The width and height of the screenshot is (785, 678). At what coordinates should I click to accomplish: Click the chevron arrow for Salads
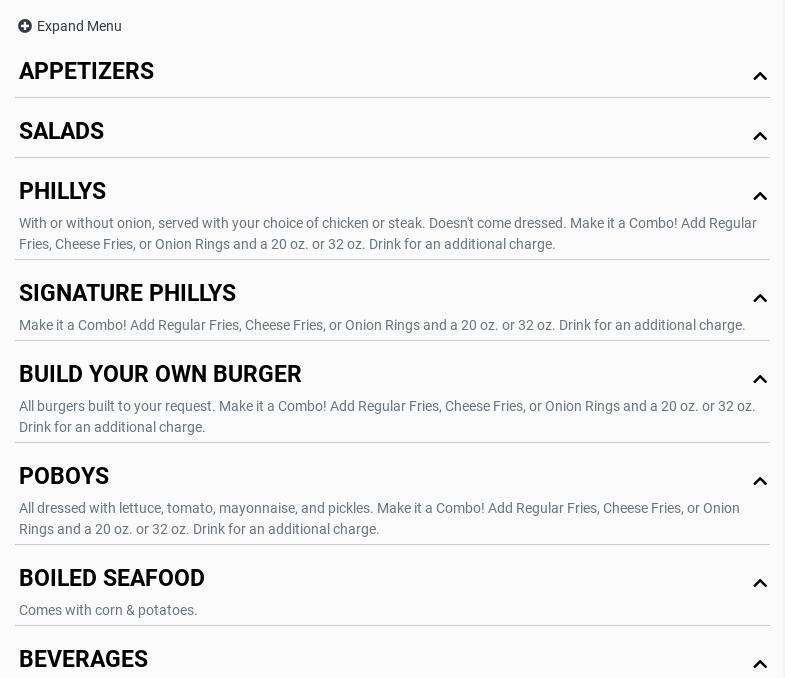(760, 136)
